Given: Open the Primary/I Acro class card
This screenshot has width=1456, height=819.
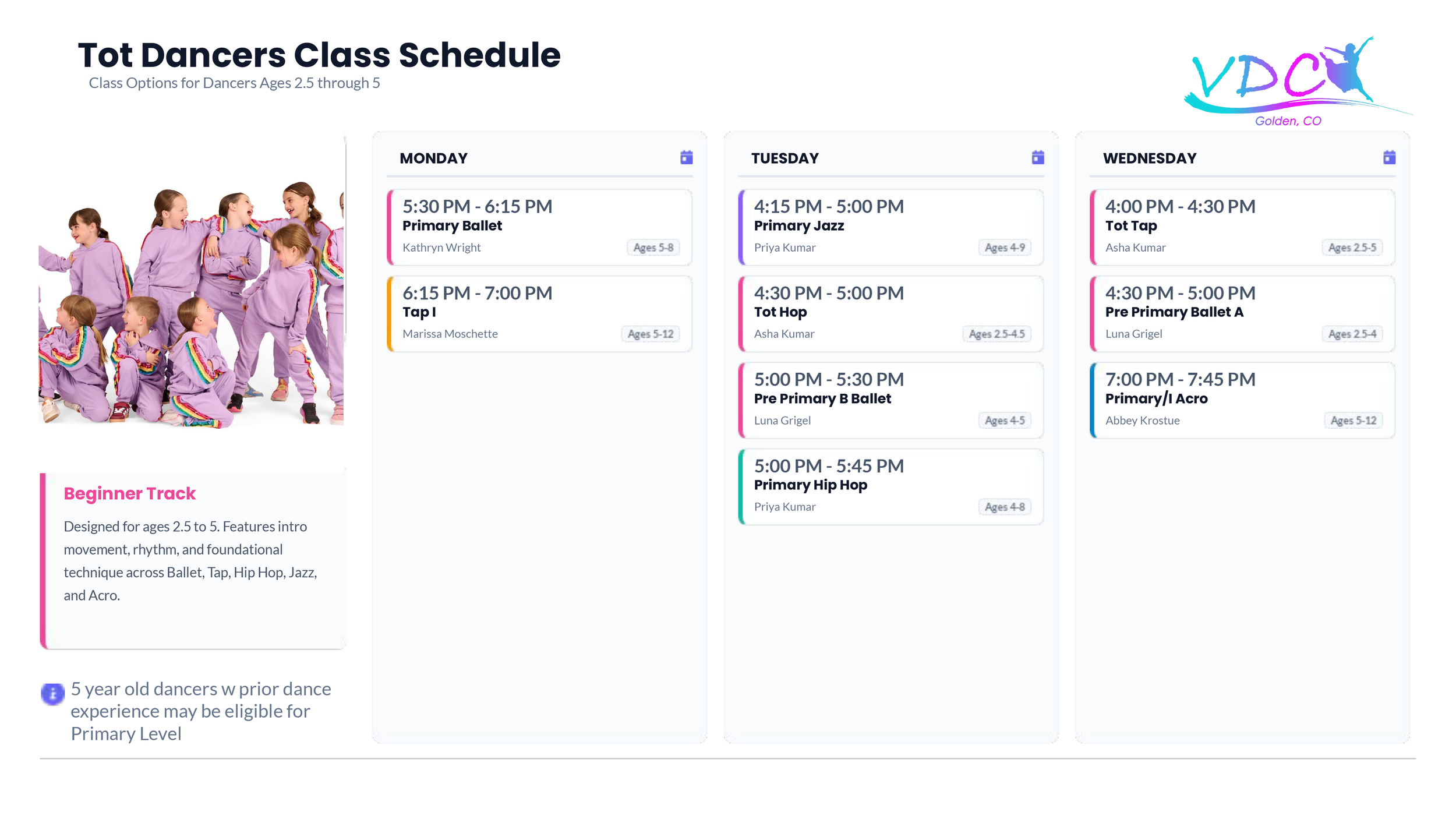Looking at the screenshot, I should tap(1242, 400).
